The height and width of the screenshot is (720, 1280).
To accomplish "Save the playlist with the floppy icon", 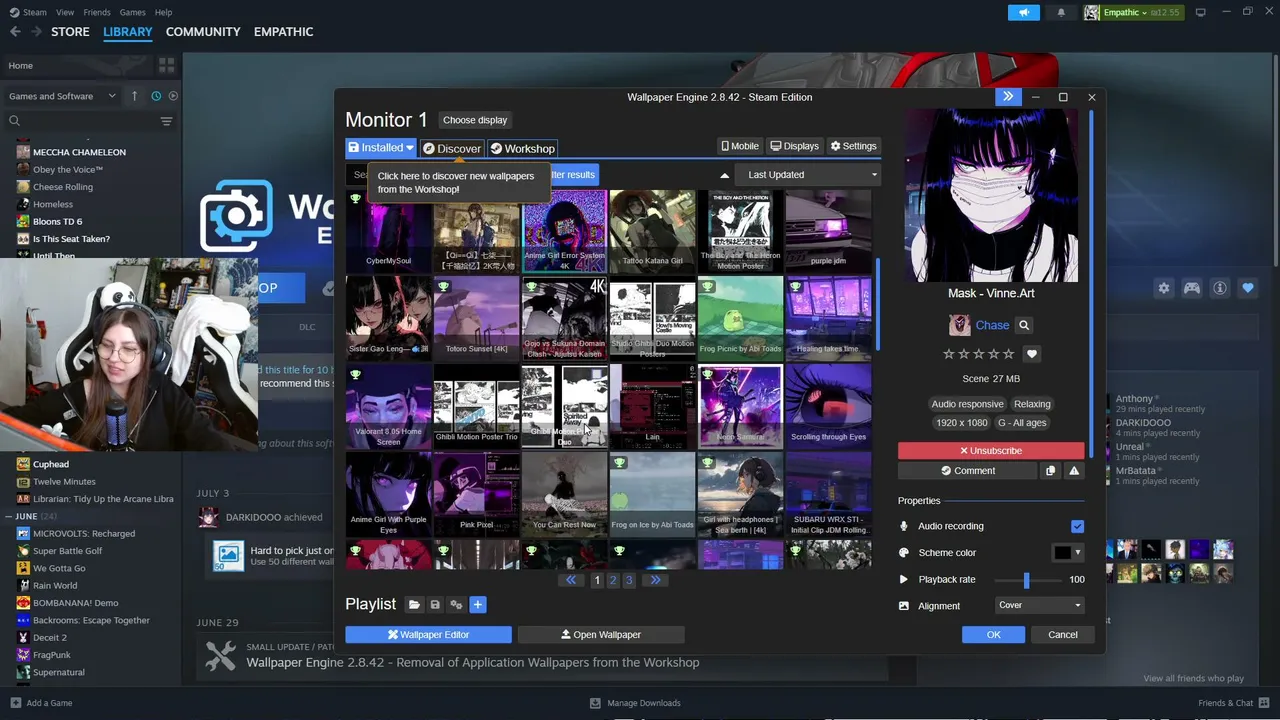I will click(x=435, y=604).
